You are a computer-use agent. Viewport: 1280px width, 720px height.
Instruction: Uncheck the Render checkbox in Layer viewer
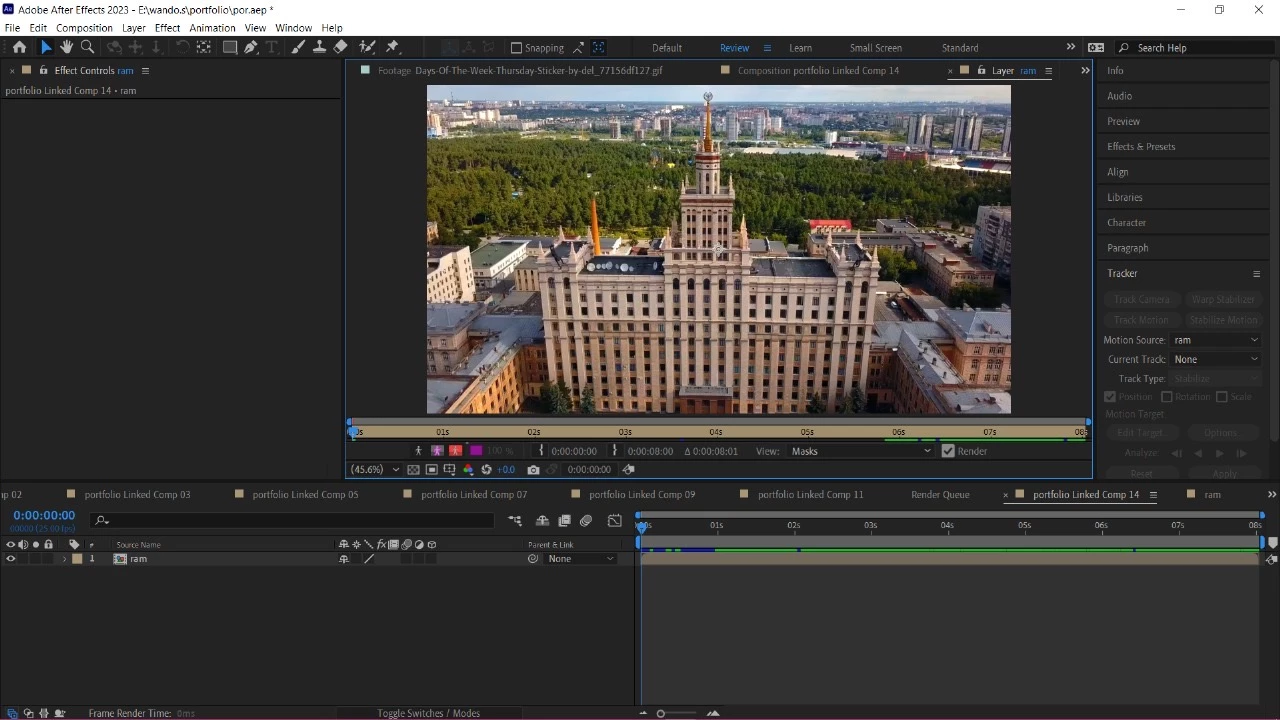[948, 451]
